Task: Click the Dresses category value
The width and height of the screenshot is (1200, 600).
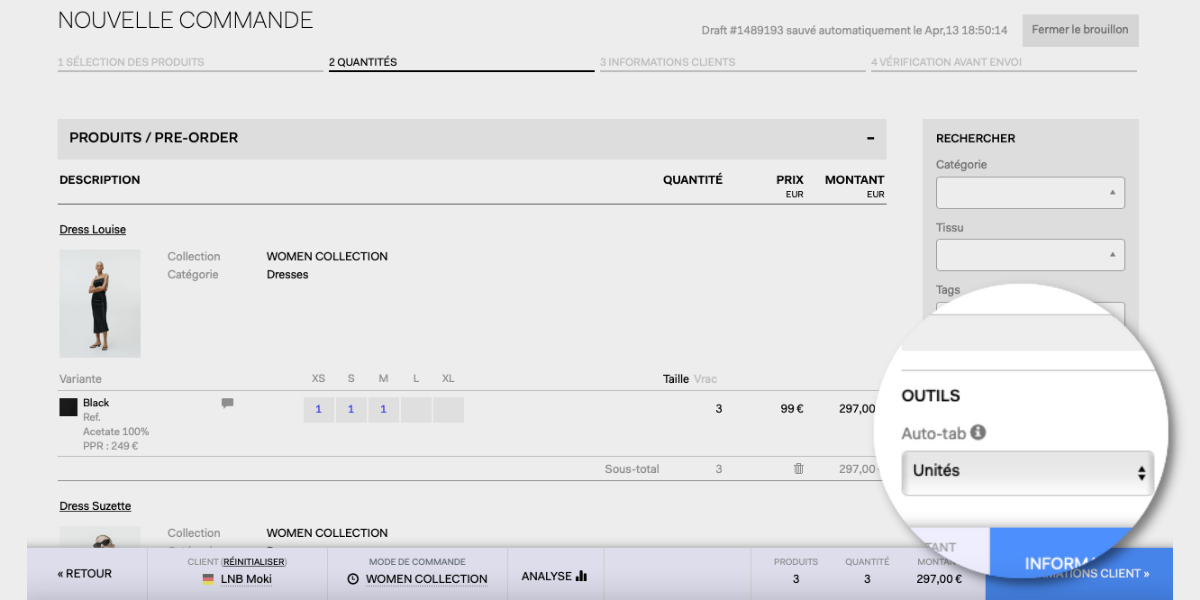Action: pos(288,275)
